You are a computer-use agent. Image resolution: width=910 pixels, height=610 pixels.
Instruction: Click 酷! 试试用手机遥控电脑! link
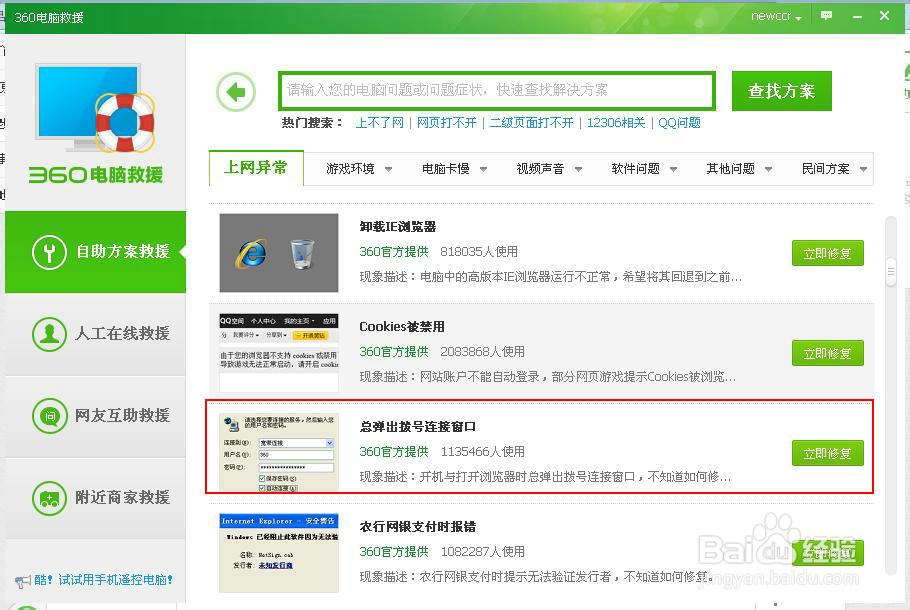tap(103, 580)
